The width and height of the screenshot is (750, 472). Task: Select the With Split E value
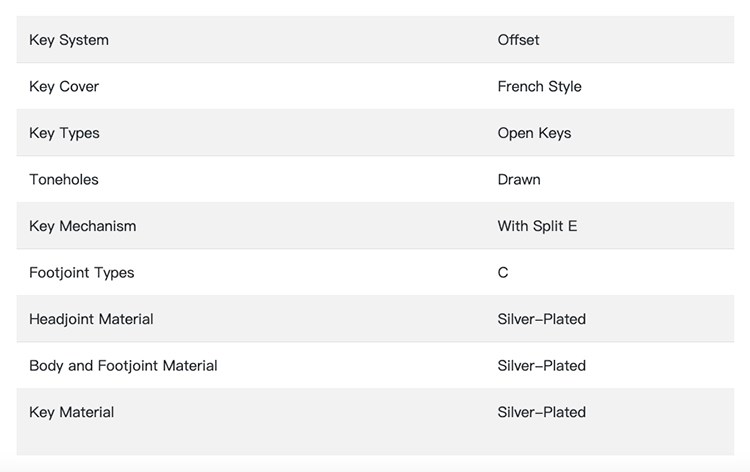537,226
